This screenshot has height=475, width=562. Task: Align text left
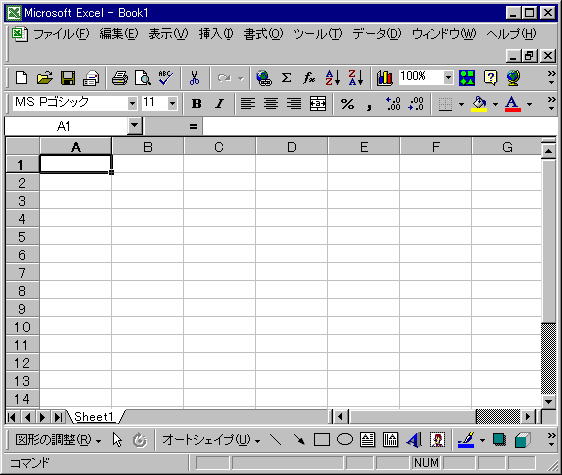pos(248,104)
